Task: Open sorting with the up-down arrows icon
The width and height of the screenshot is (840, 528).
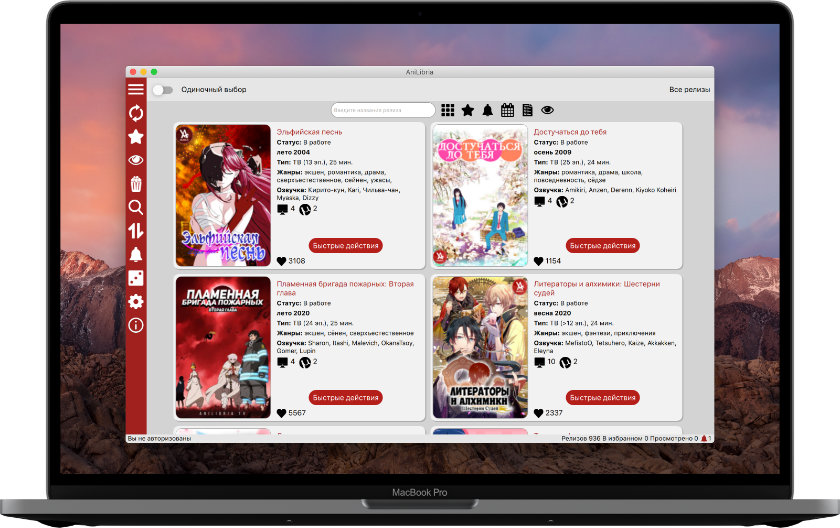Action: 136,231
